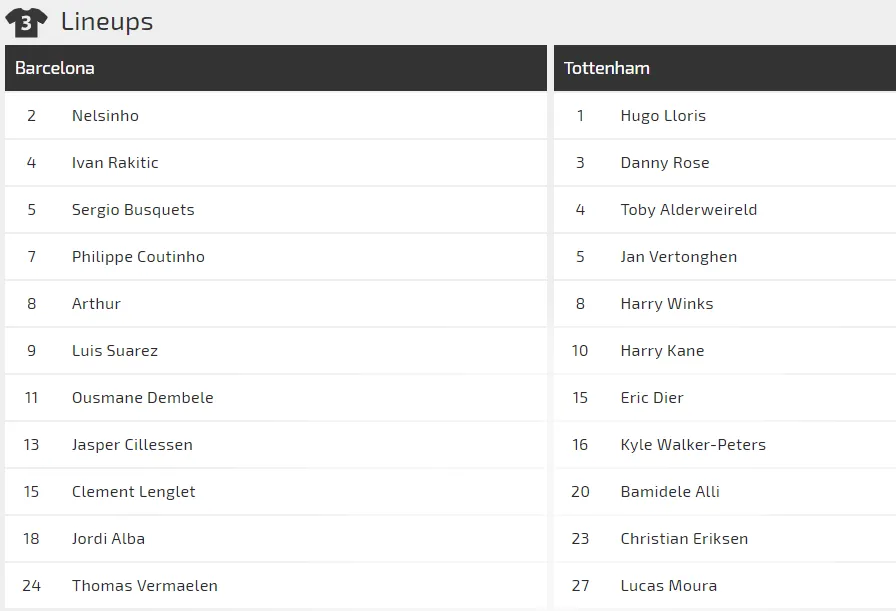
Task: Click on Hugo Lloris in lineup
Action: (663, 116)
